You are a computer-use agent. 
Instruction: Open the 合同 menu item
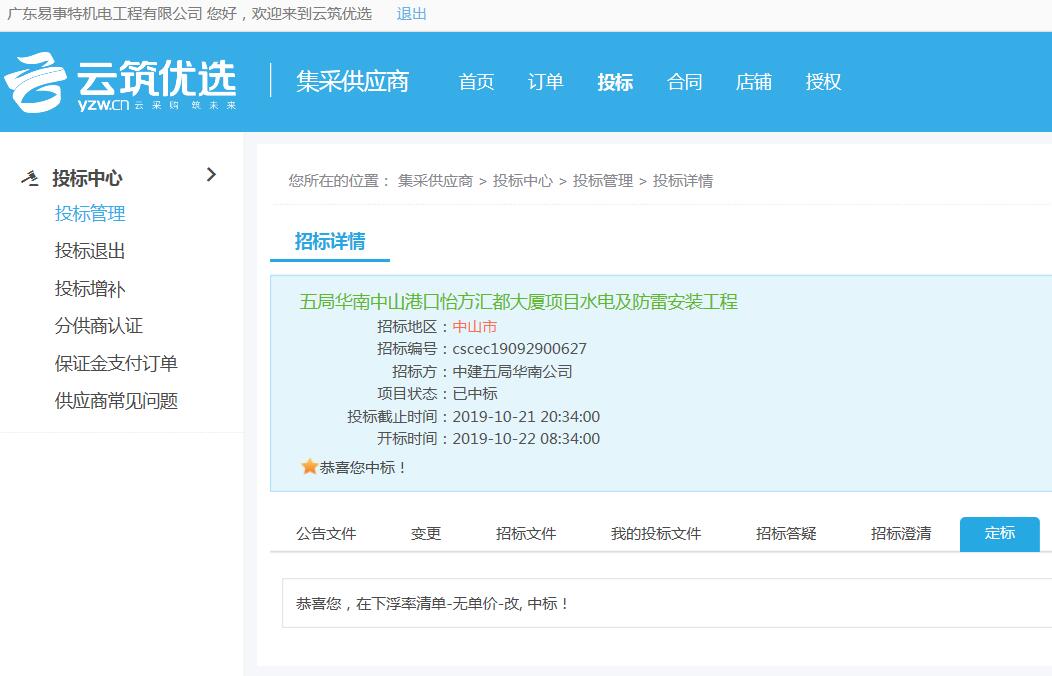(684, 82)
